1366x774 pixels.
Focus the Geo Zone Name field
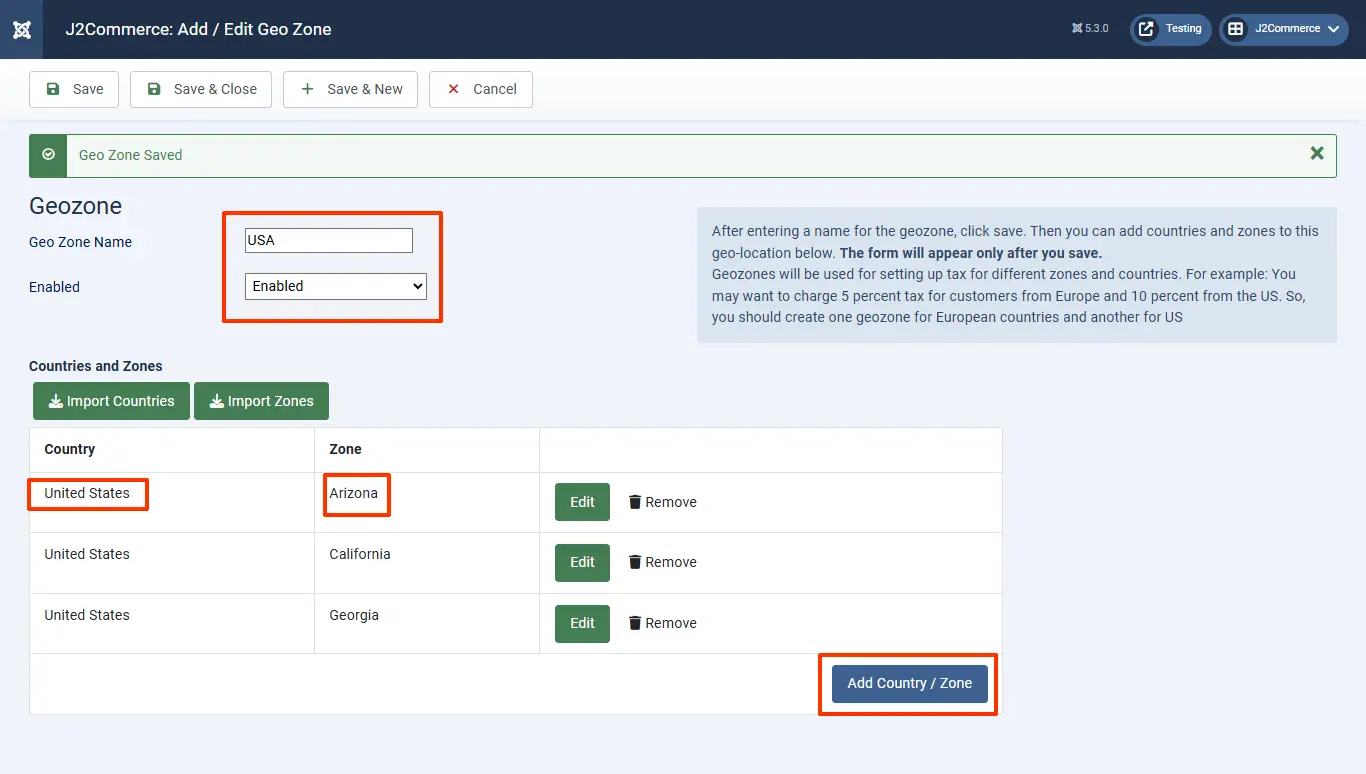click(x=329, y=240)
